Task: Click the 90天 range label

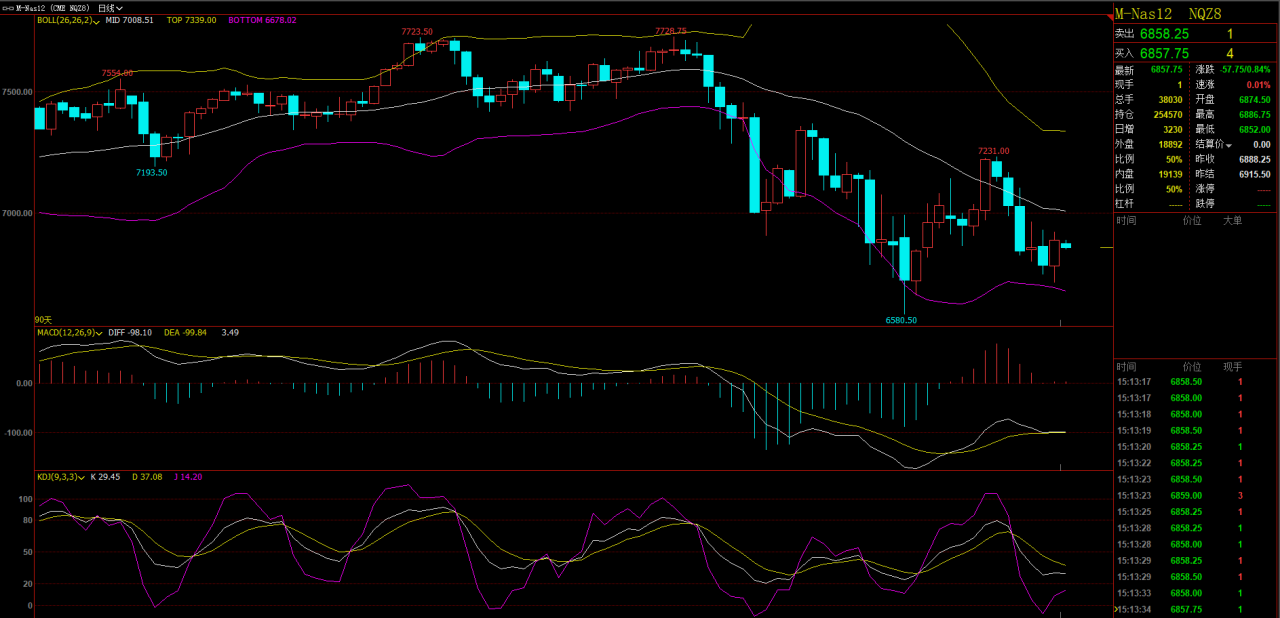Action: pyautogui.click(x=43, y=319)
